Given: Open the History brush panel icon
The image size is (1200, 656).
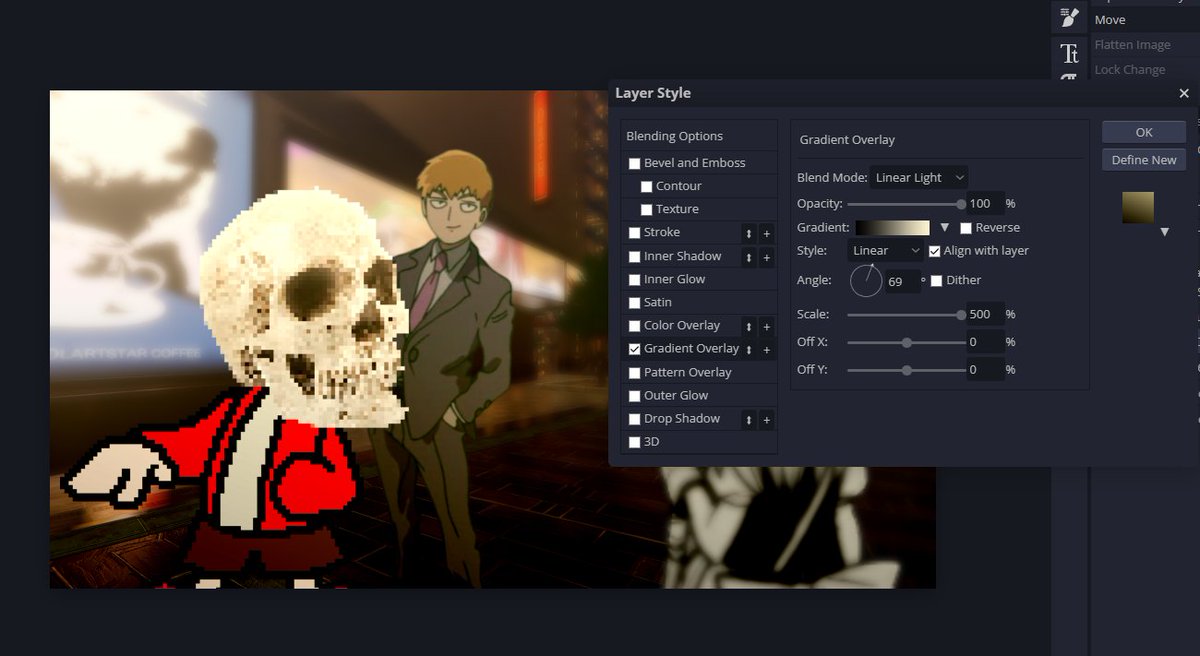Looking at the screenshot, I should coord(1069,18).
